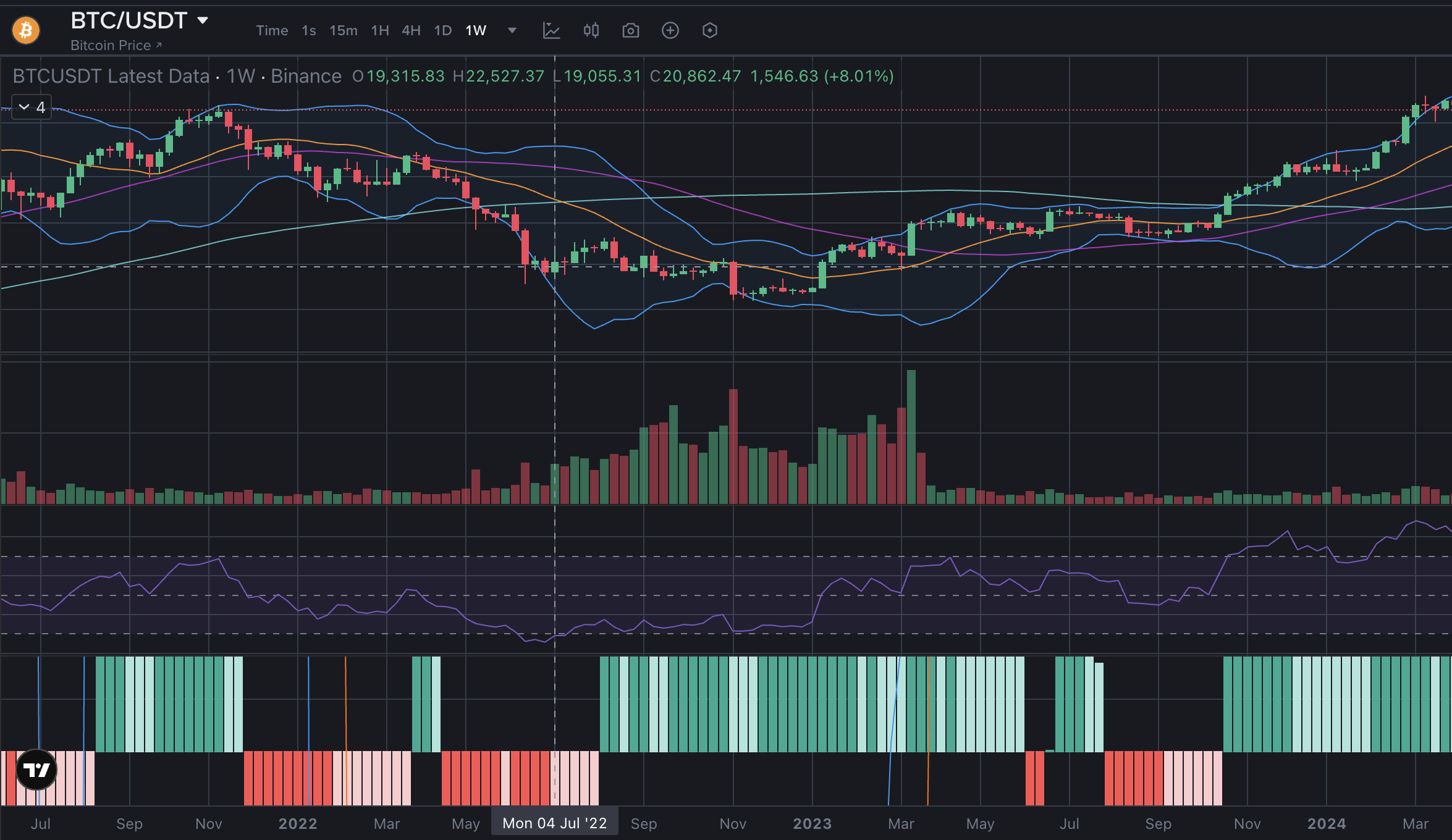Collapse the 4 indicators legend

pyautogui.click(x=32, y=107)
